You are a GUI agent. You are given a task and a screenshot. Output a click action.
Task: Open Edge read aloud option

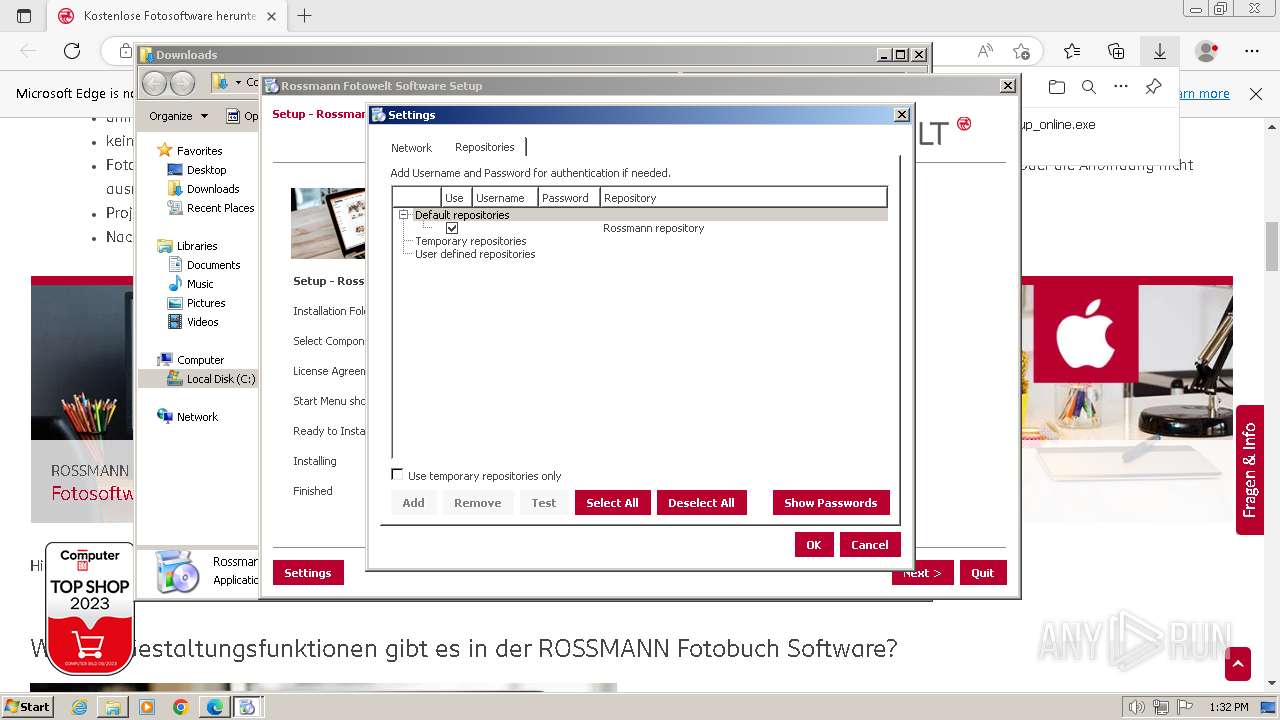[985, 51]
